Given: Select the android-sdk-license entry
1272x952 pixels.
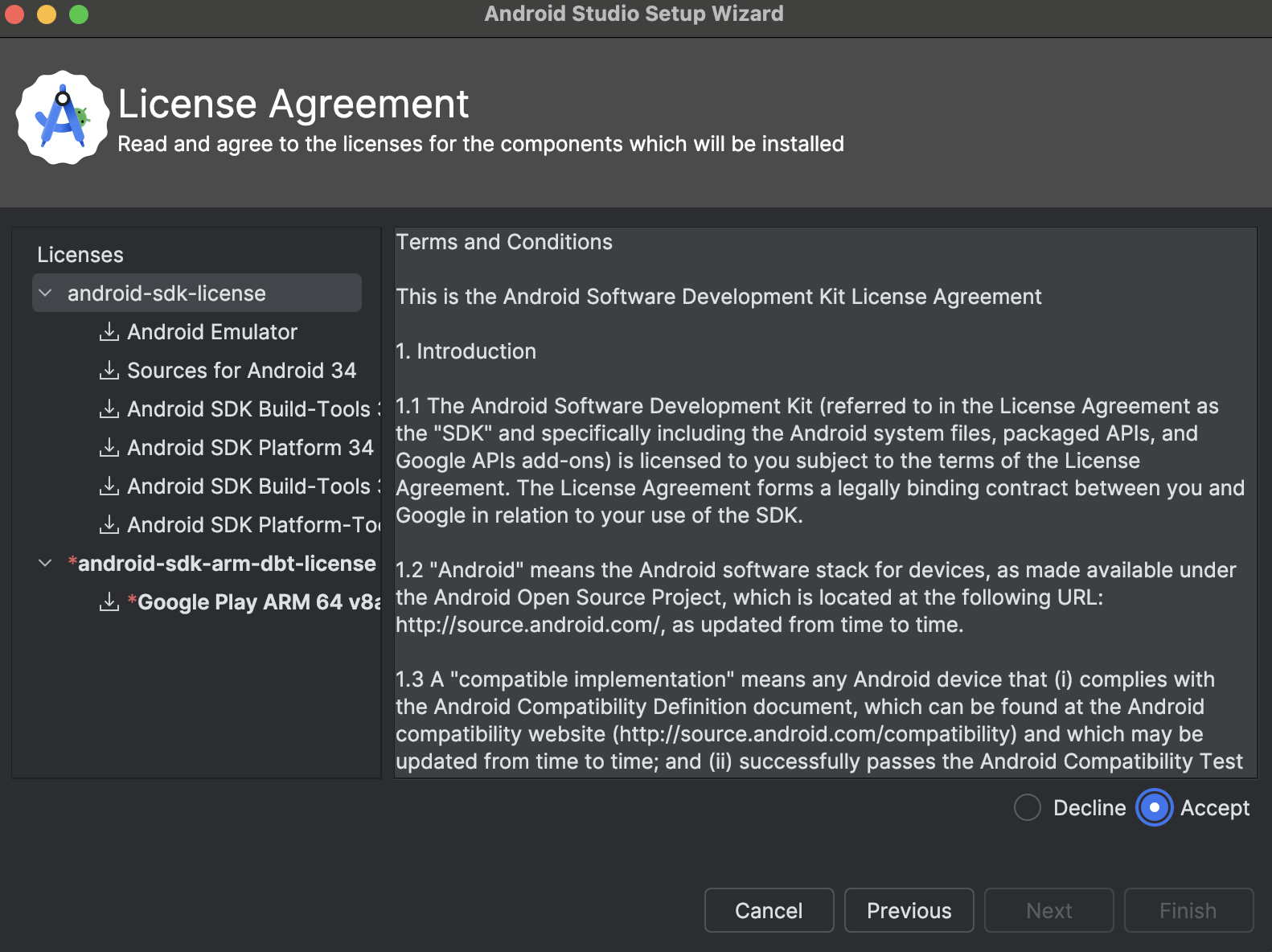Looking at the screenshot, I should (197, 293).
